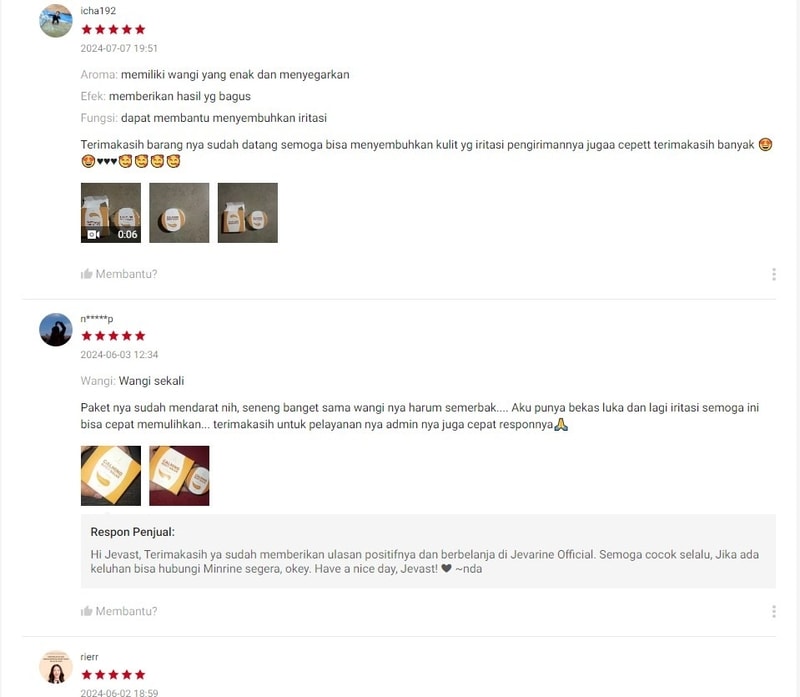Click the n*****p username
Viewport: 800px width, 697px height.
pyautogui.click(x=96, y=319)
